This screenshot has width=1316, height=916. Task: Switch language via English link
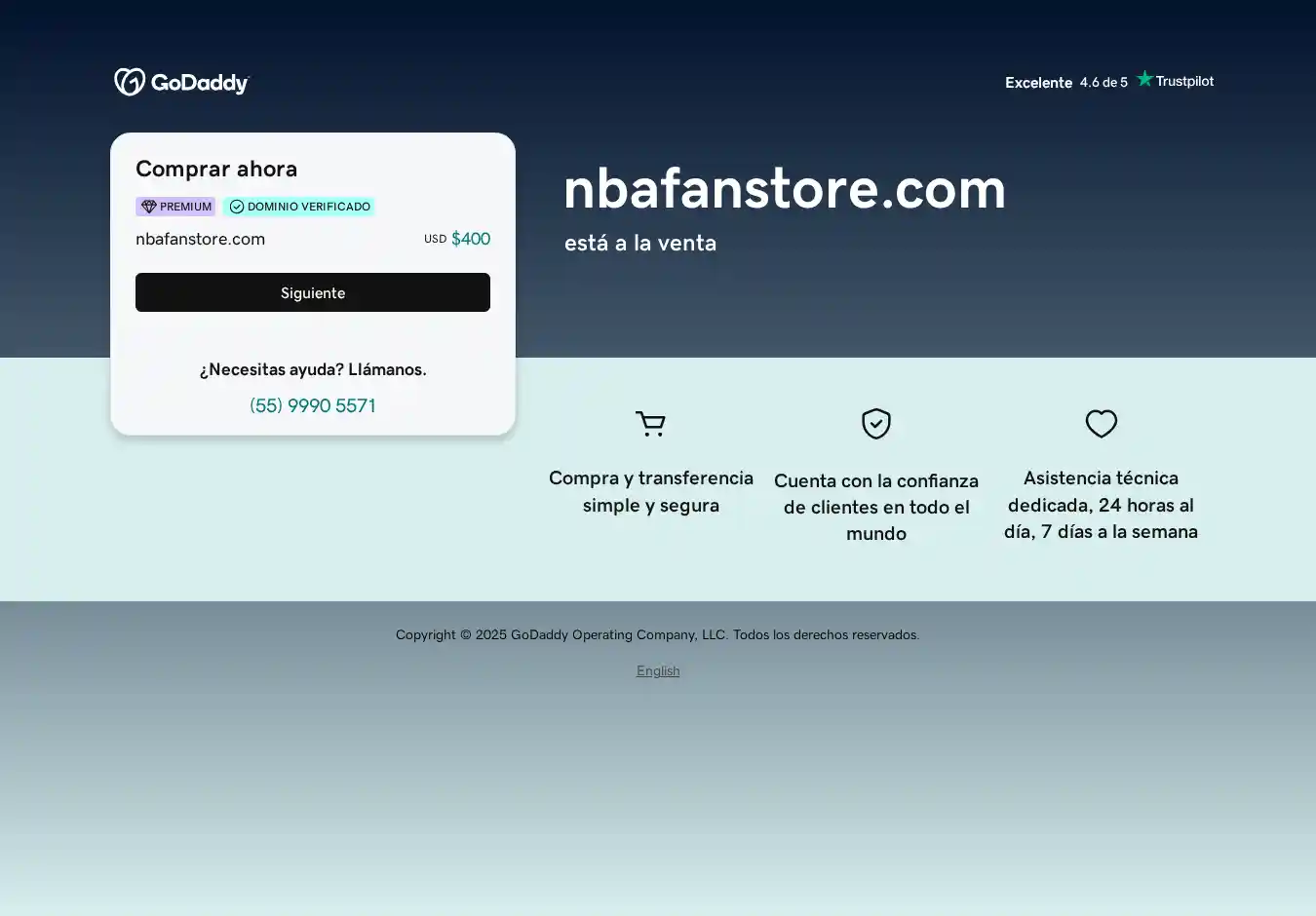[x=658, y=670]
